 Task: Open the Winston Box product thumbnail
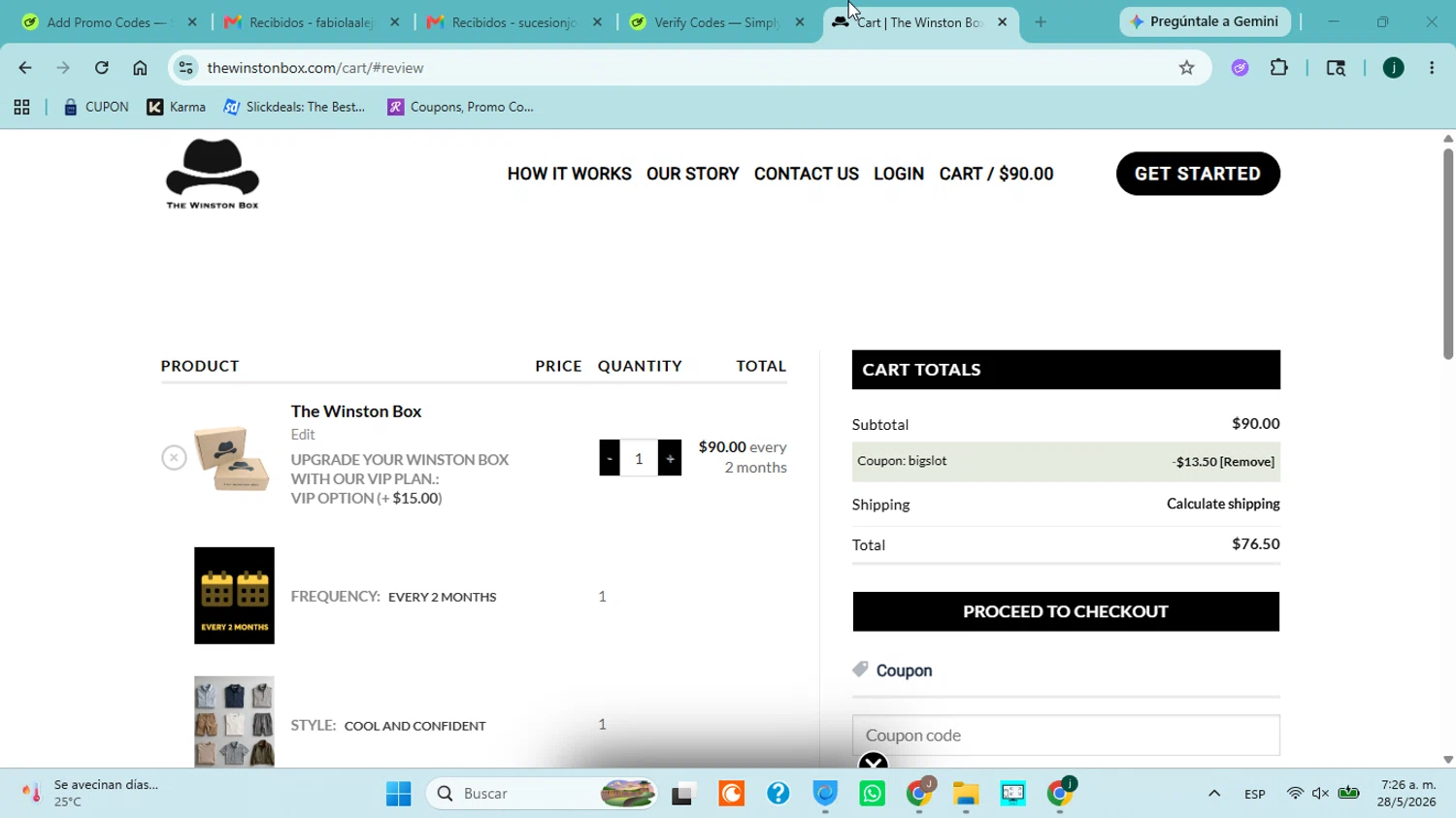(232, 458)
